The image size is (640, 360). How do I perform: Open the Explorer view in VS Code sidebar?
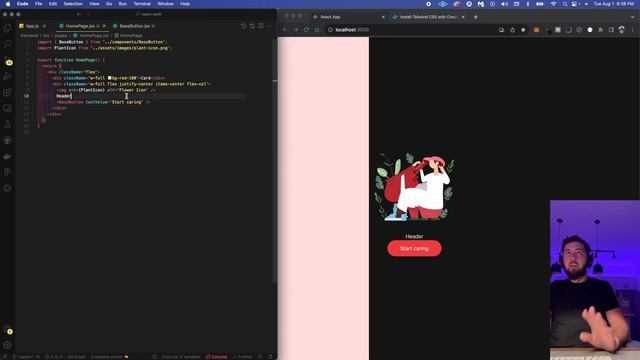[x=7, y=28]
